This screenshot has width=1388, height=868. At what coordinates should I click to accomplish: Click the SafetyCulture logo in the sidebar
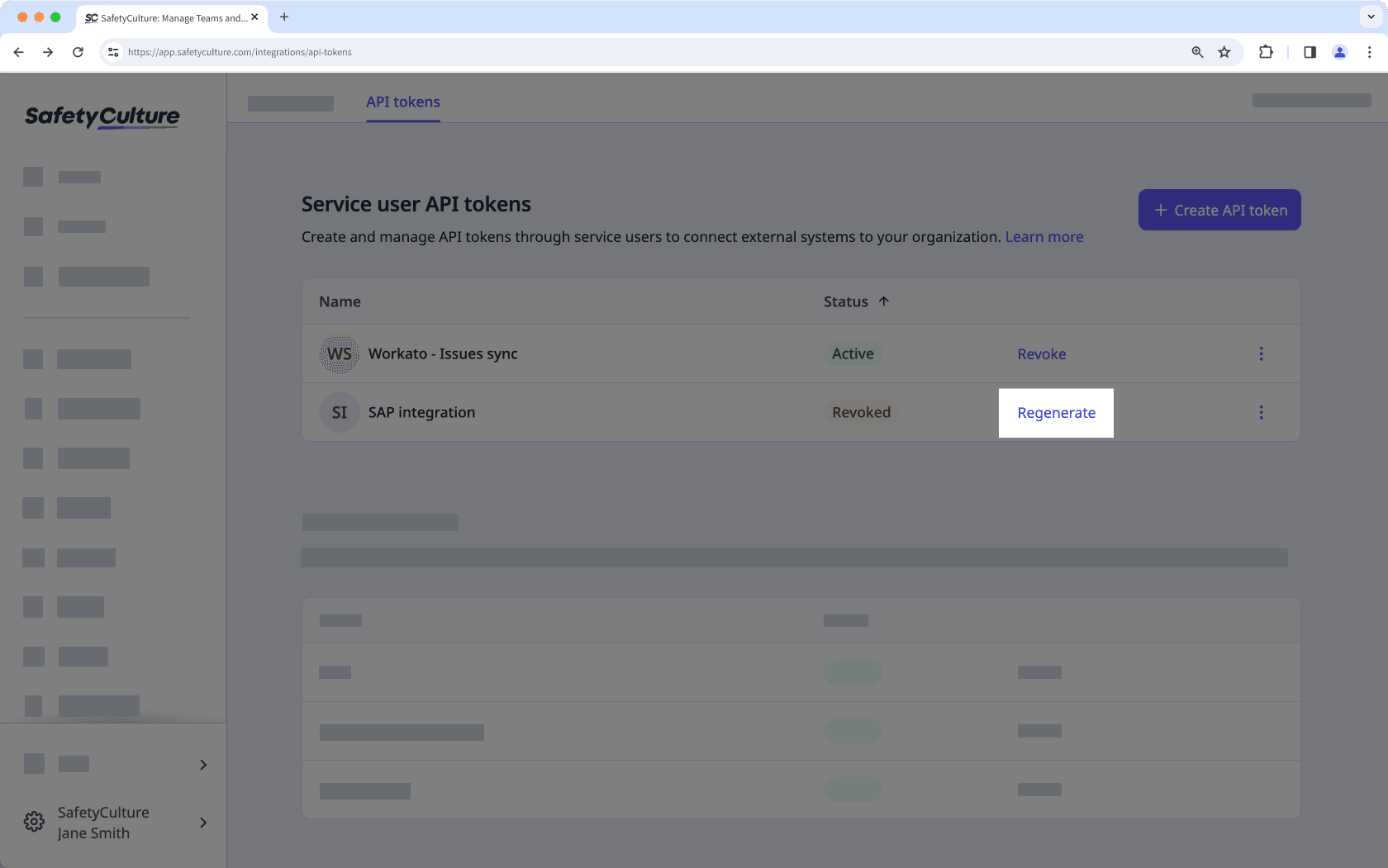pyautogui.click(x=101, y=116)
